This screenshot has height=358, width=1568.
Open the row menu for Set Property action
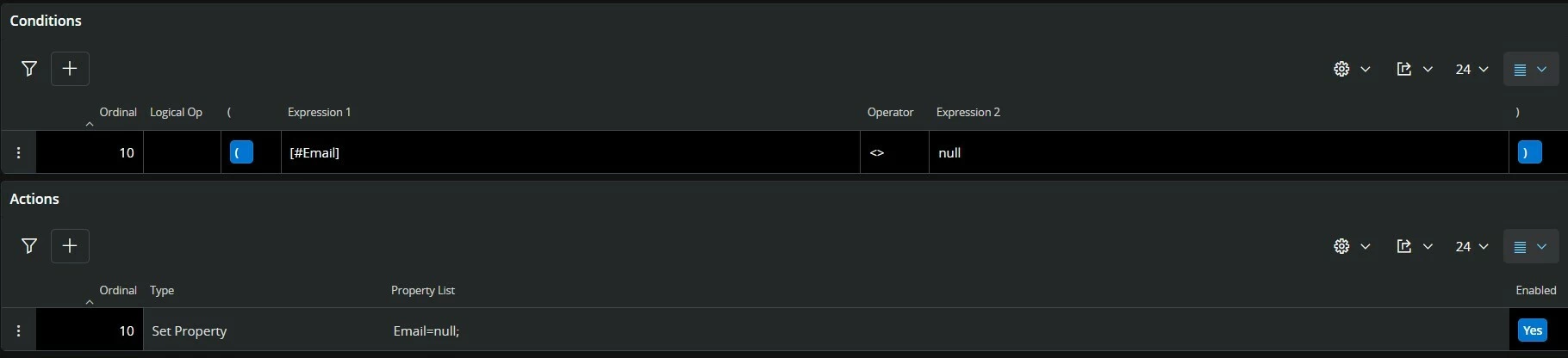19,330
